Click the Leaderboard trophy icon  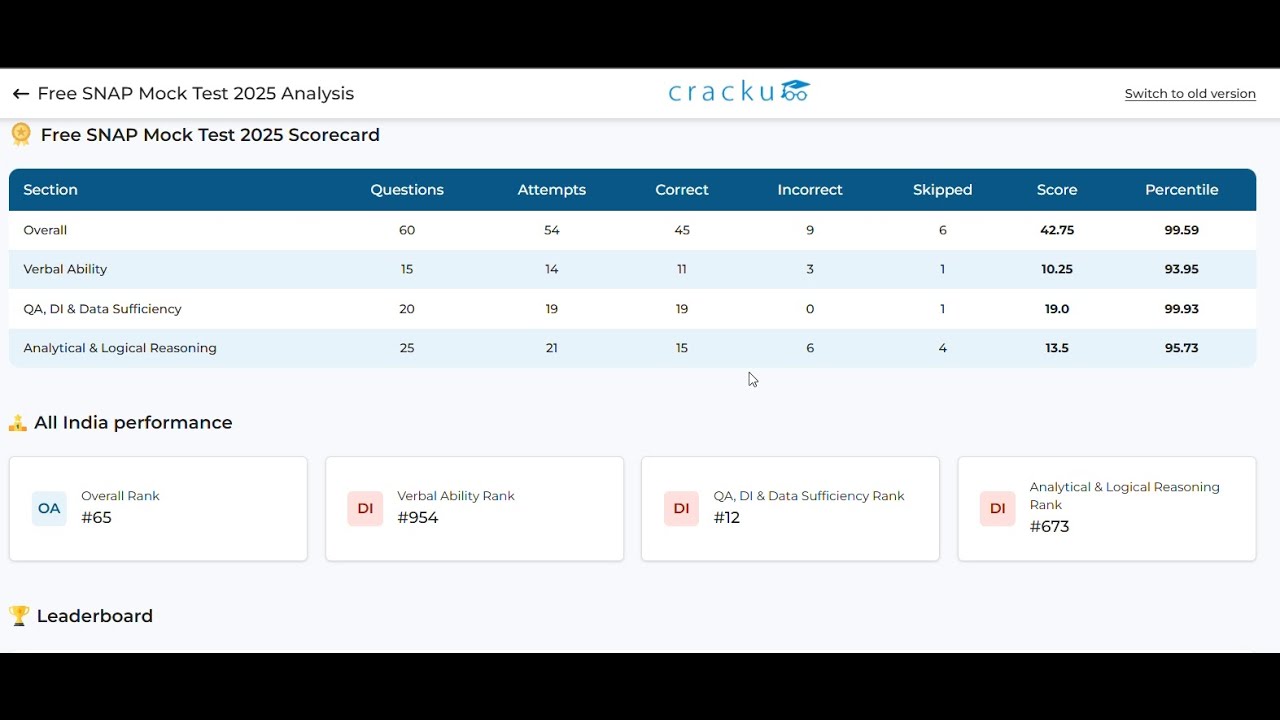click(18, 616)
